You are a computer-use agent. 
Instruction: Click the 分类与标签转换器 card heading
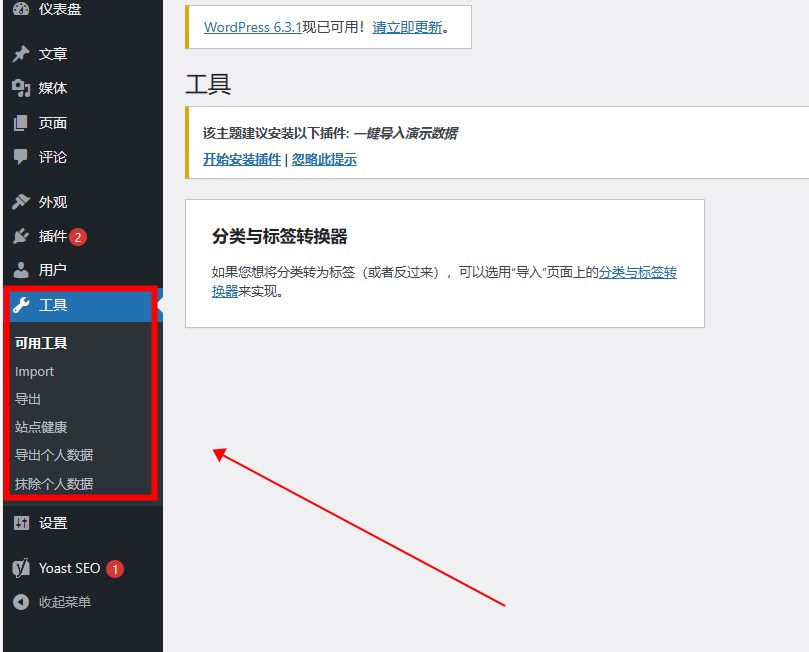point(279,237)
